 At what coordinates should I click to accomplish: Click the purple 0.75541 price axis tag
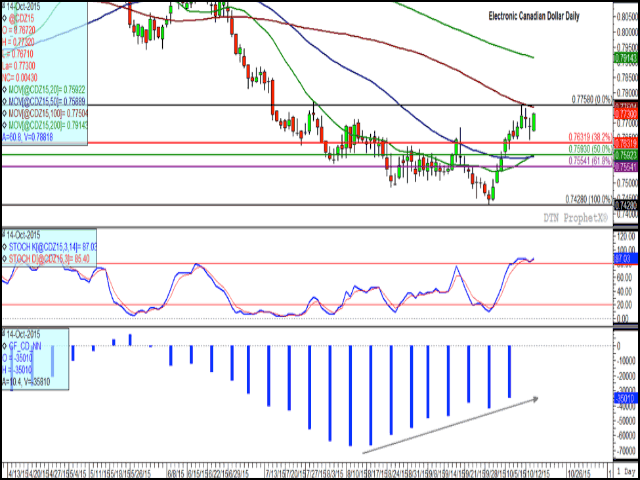(627, 165)
